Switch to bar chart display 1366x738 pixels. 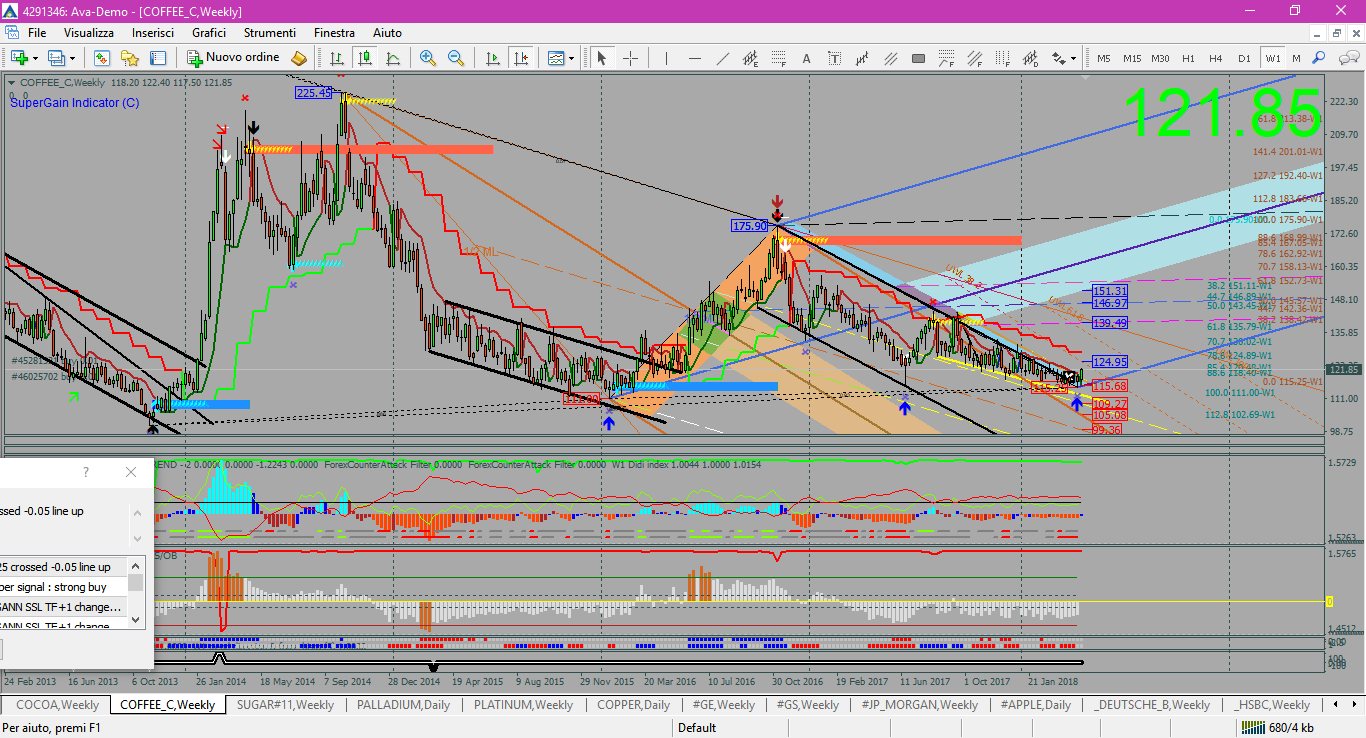(x=337, y=58)
